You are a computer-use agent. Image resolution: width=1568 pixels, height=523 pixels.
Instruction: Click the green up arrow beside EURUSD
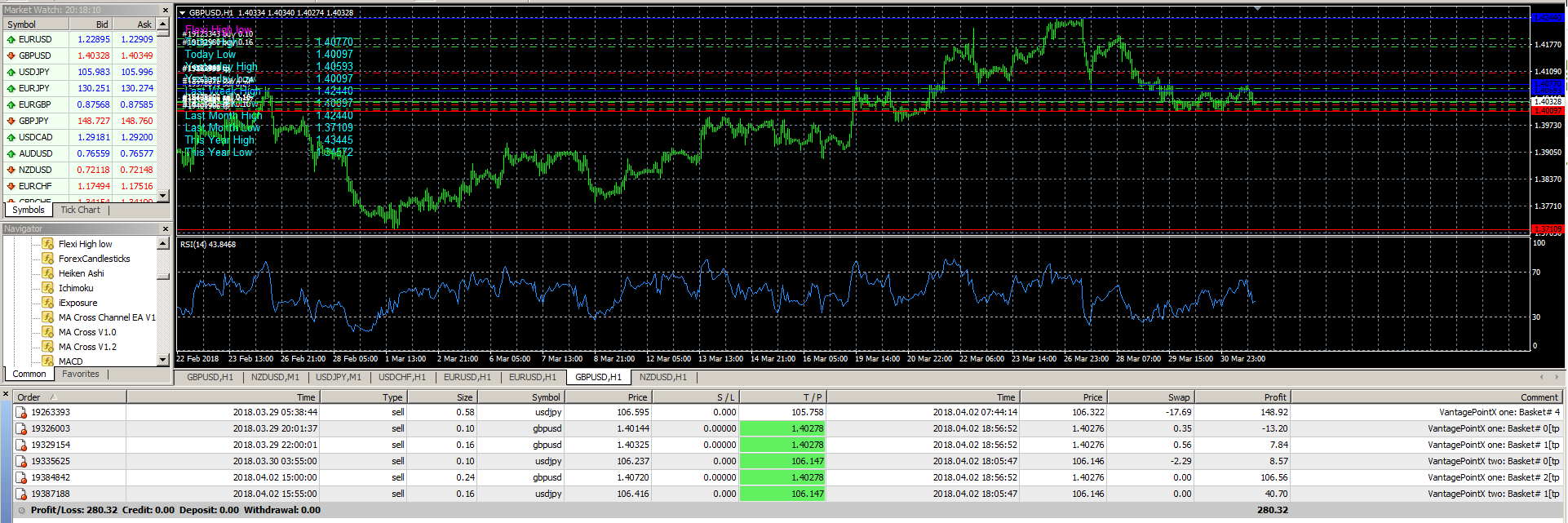pos(11,39)
